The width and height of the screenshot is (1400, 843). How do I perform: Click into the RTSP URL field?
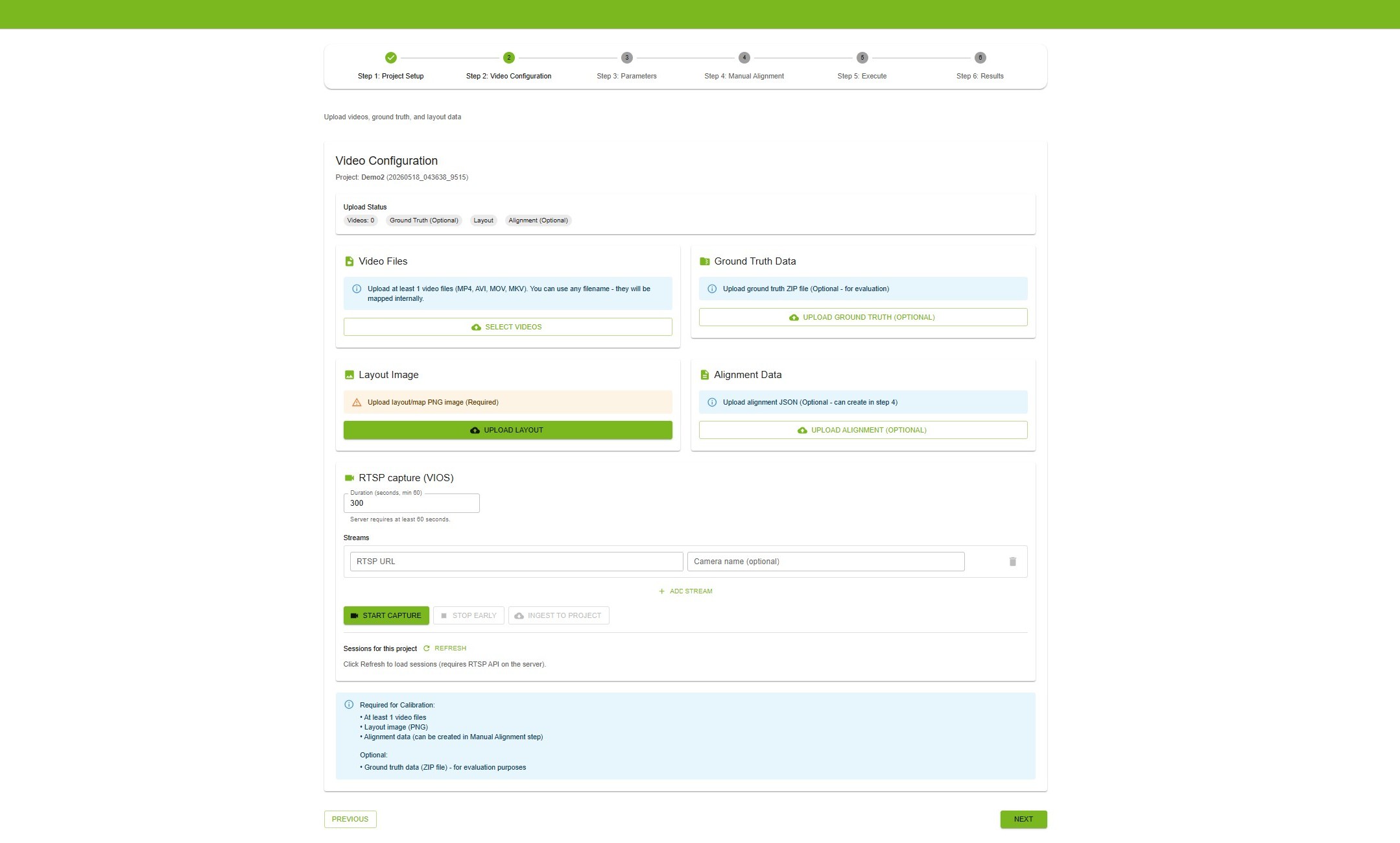click(516, 562)
